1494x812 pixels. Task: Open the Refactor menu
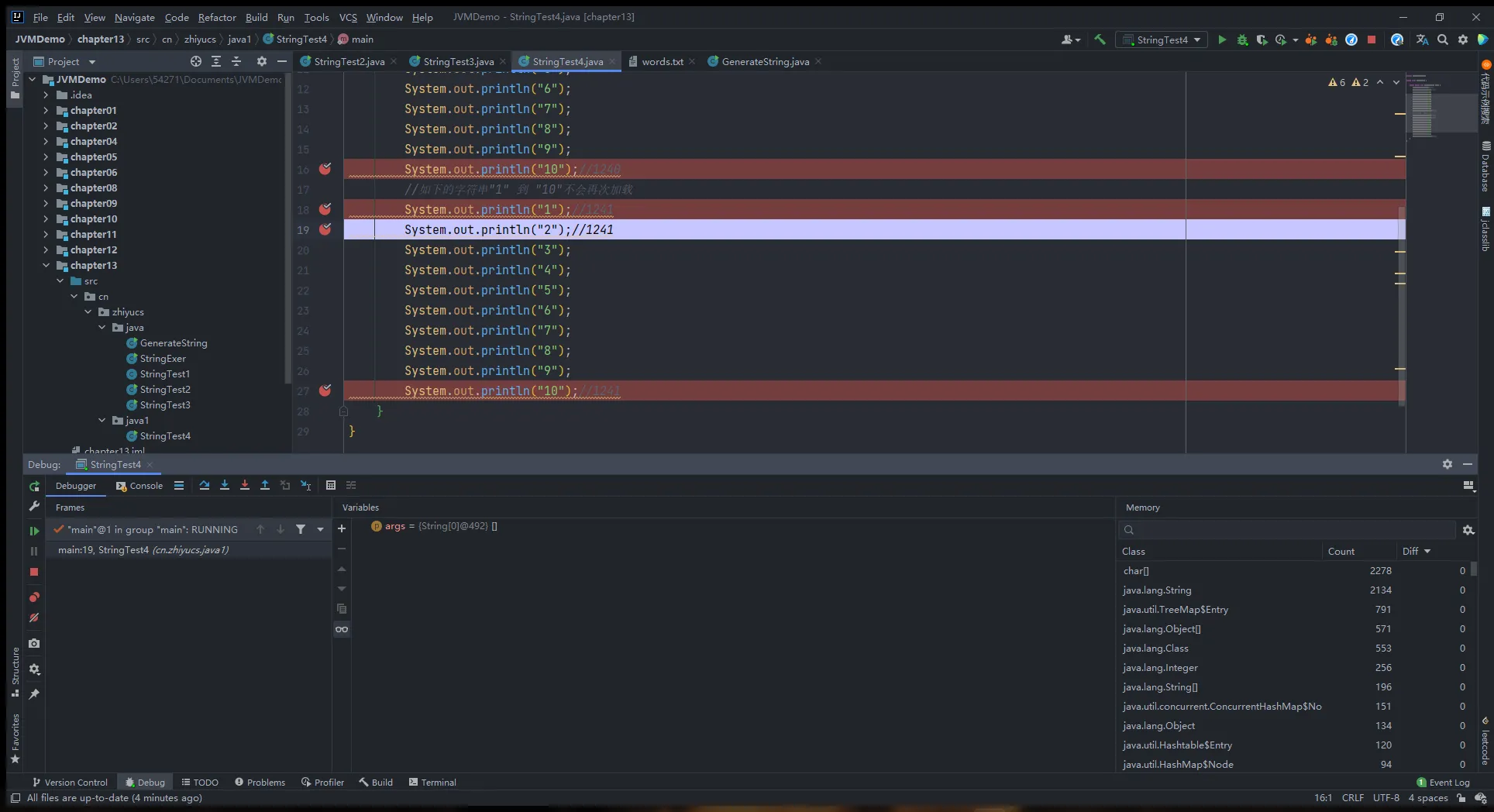pyautogui.click(x=217, y=17)
